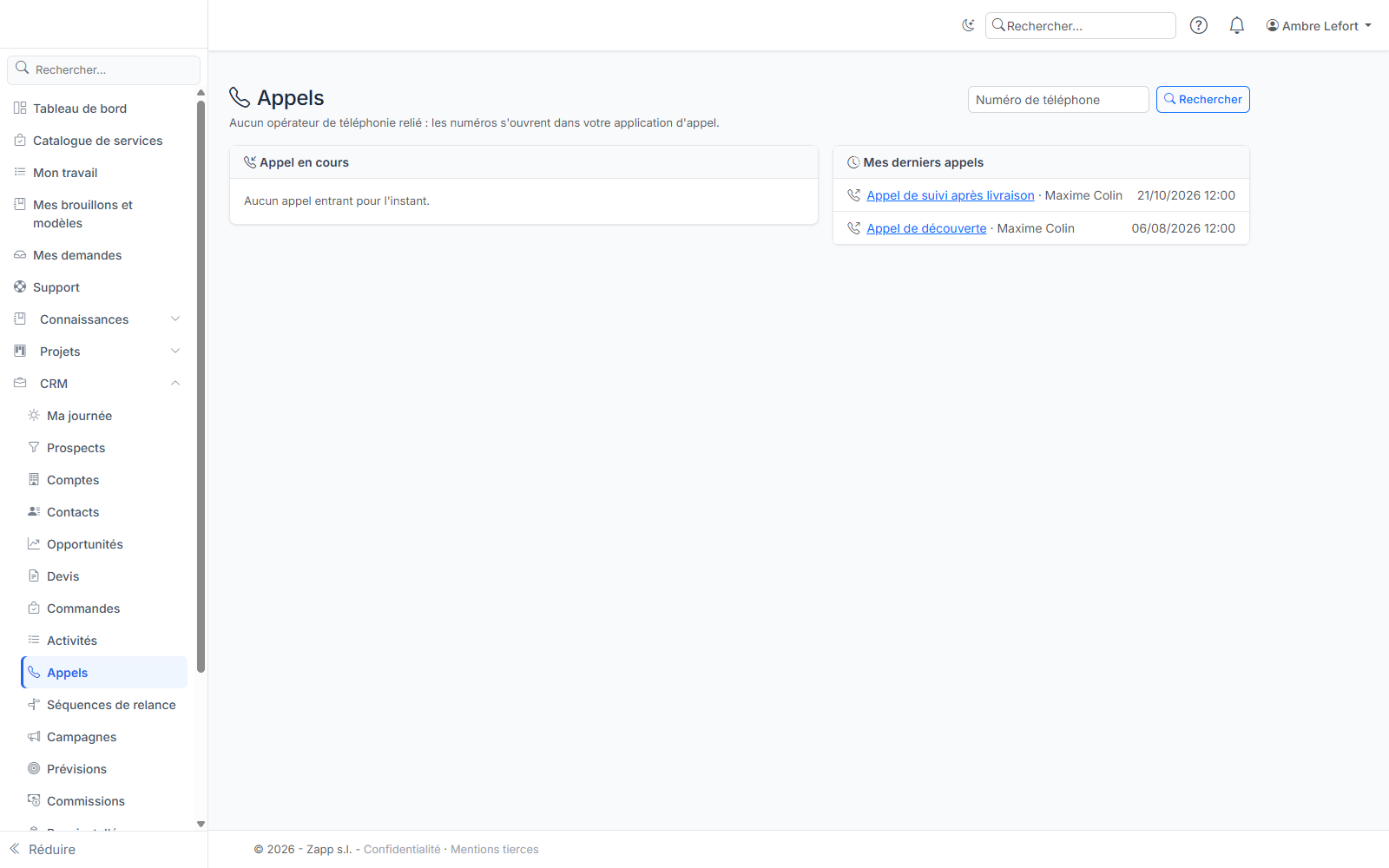Viewport: 1389px width, 868px height.
Task: Click the Opportunités chart icon
Action: [x=34, y=544]
